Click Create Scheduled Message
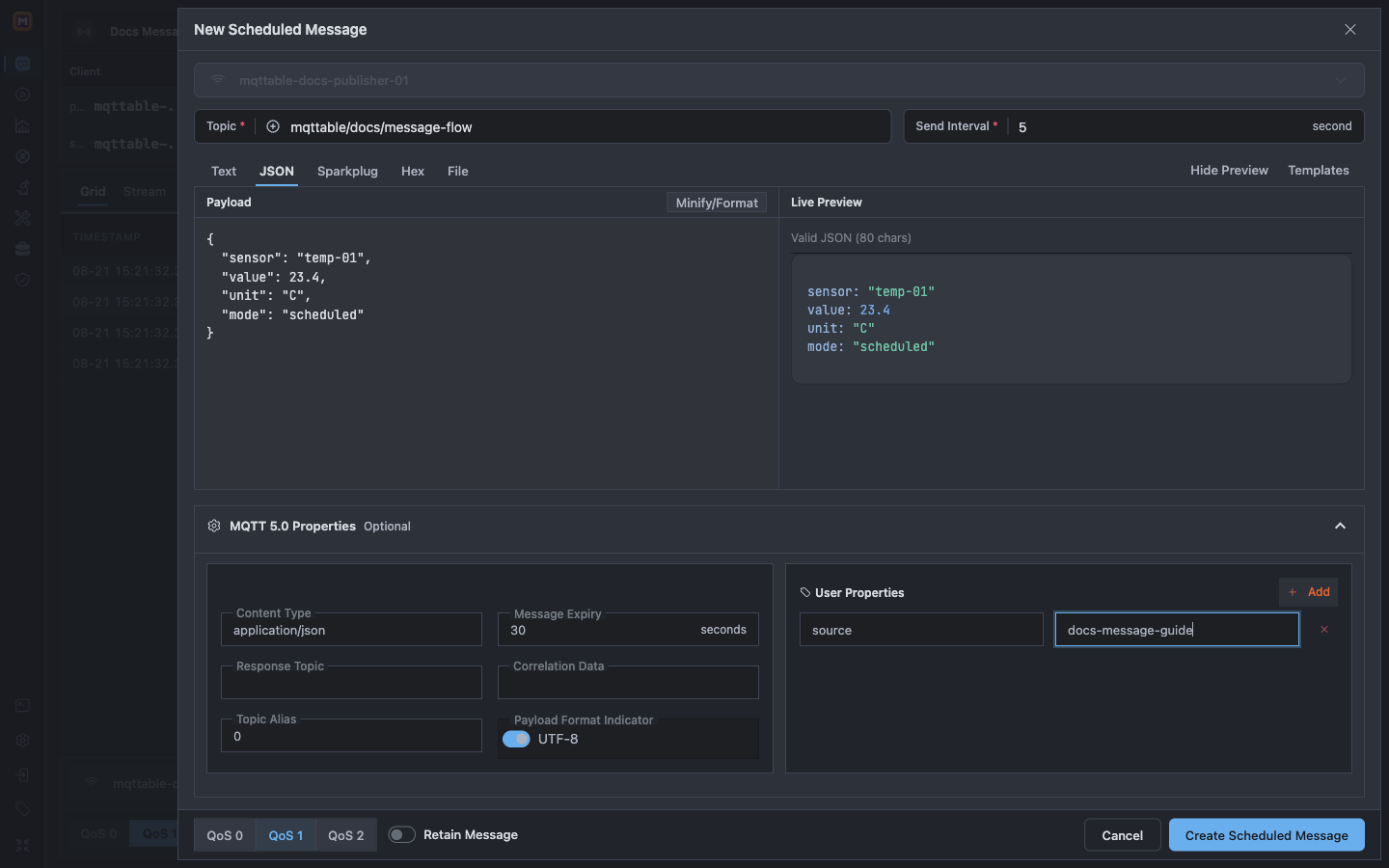 coord(1266,835)
